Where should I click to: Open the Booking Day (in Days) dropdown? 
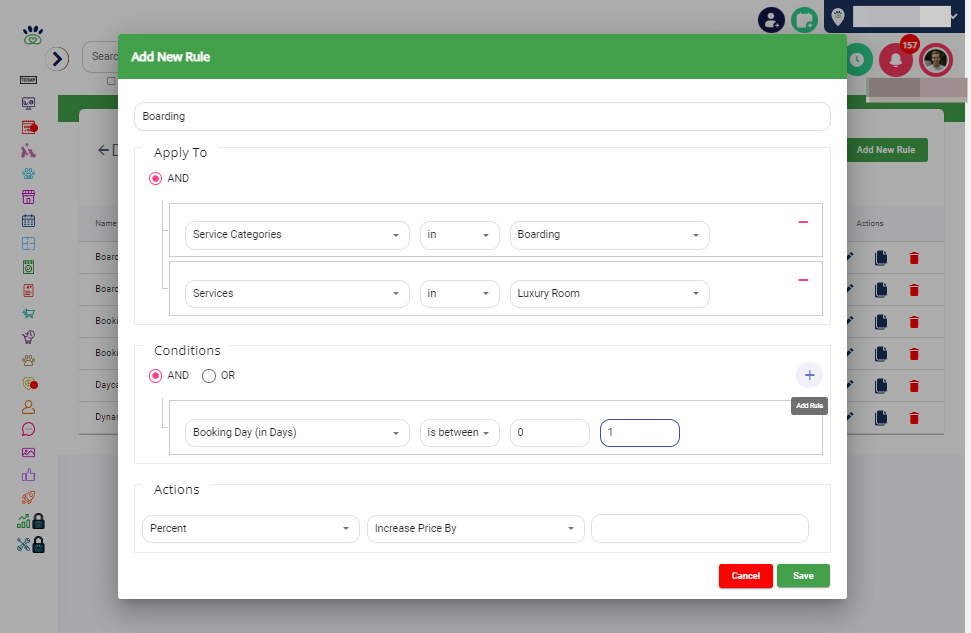click(297, 433)
